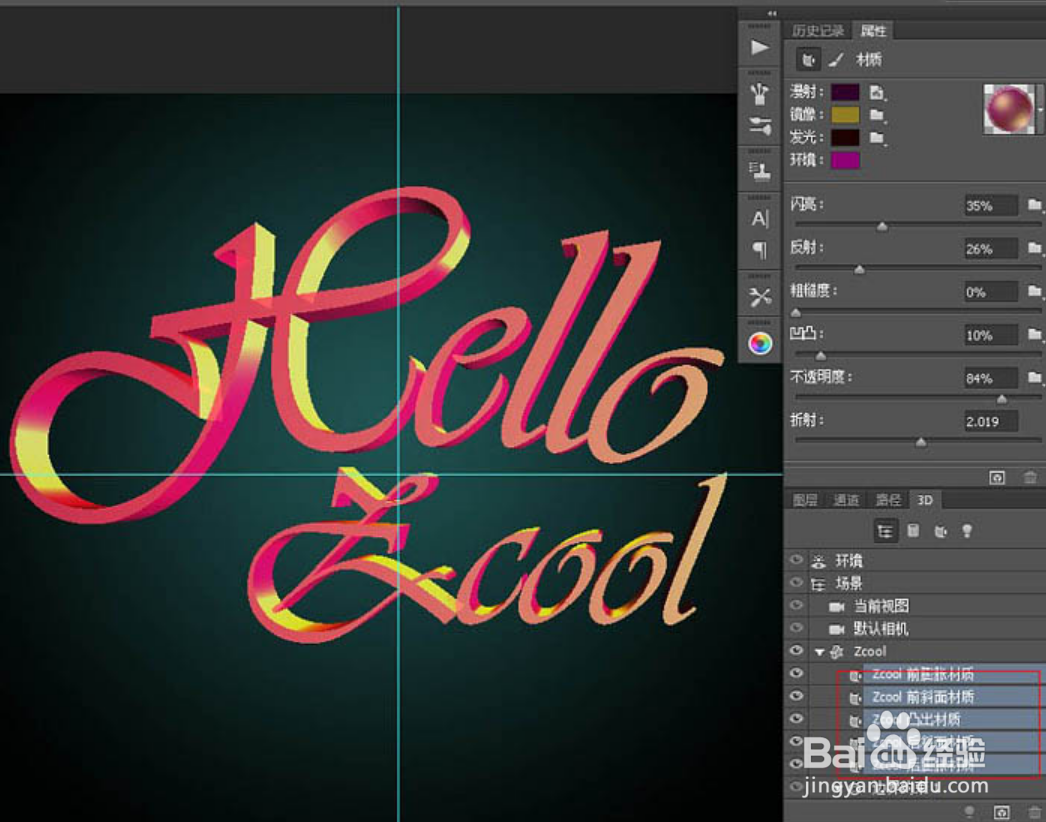This screenshot has height=822, width=1046.
Task: Hide the Zcool 凸出材质 material
Action: [x=796, y=719]
